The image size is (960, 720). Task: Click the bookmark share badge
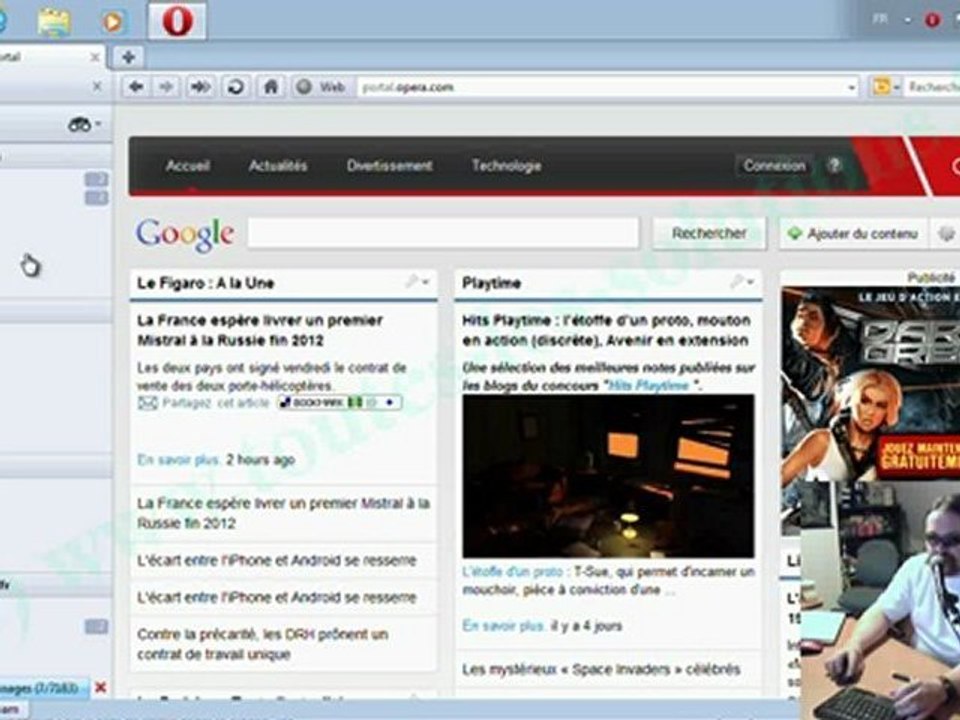tap(340, 403)
